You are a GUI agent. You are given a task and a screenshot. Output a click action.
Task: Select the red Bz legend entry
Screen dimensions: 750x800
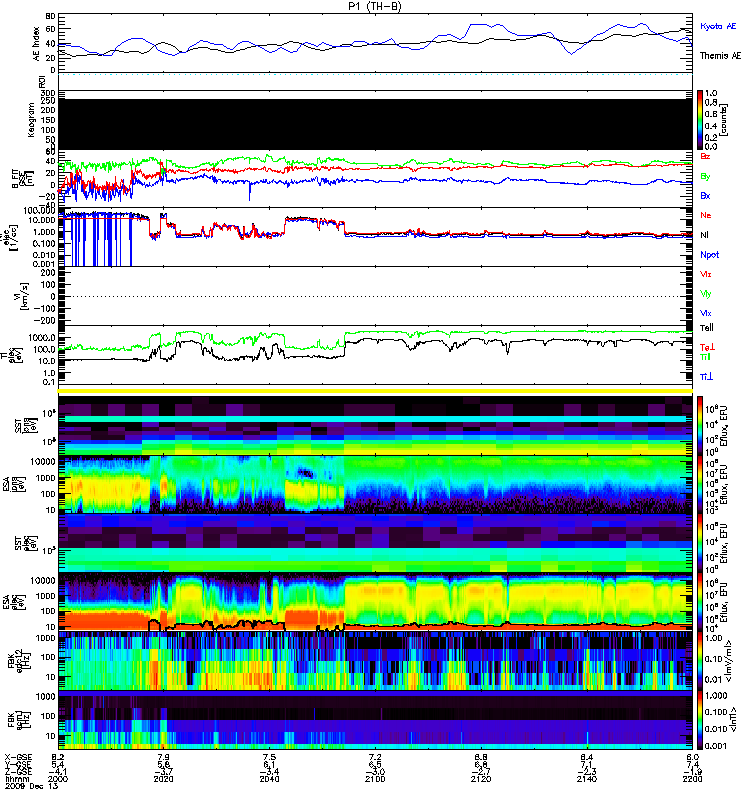coord(705,156)
